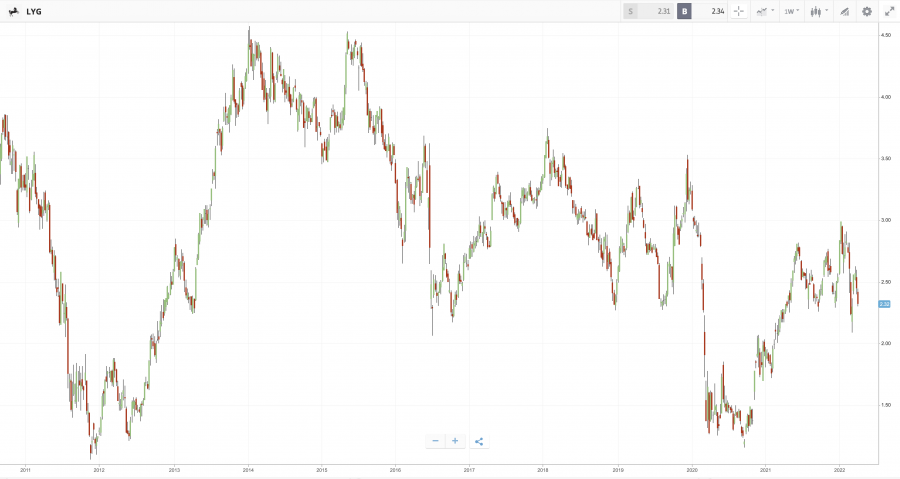Viewport: 900px width, 479px height.
Task: Click the 2014 label on the time axis
Action: coord(248,469)
